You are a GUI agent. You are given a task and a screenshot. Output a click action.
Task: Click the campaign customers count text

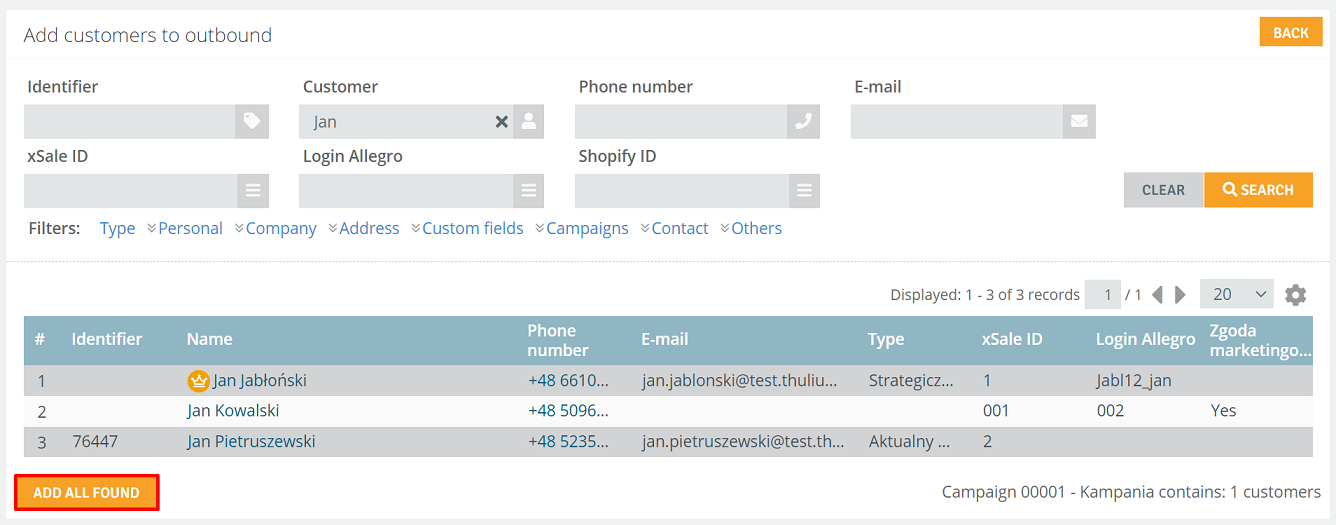1131,492
